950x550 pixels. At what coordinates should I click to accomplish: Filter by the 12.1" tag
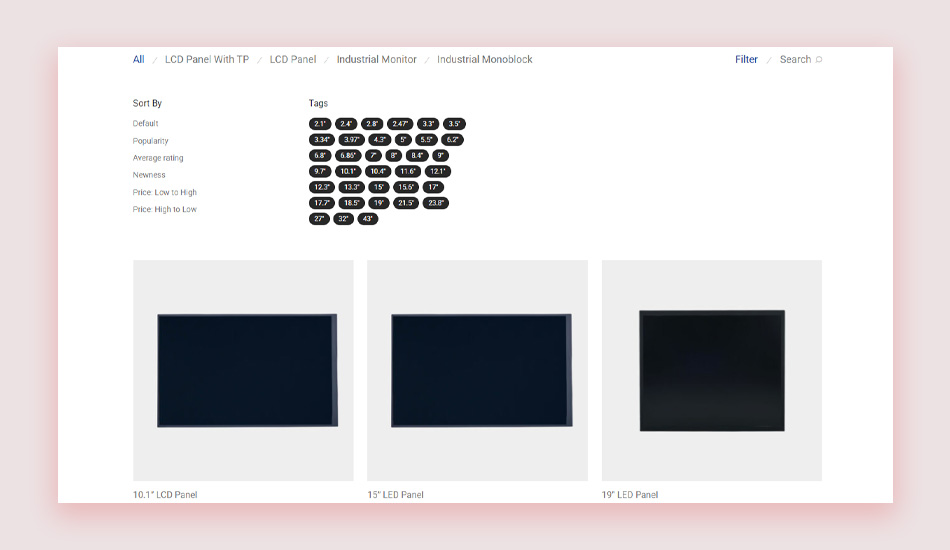tap(437, 171)
